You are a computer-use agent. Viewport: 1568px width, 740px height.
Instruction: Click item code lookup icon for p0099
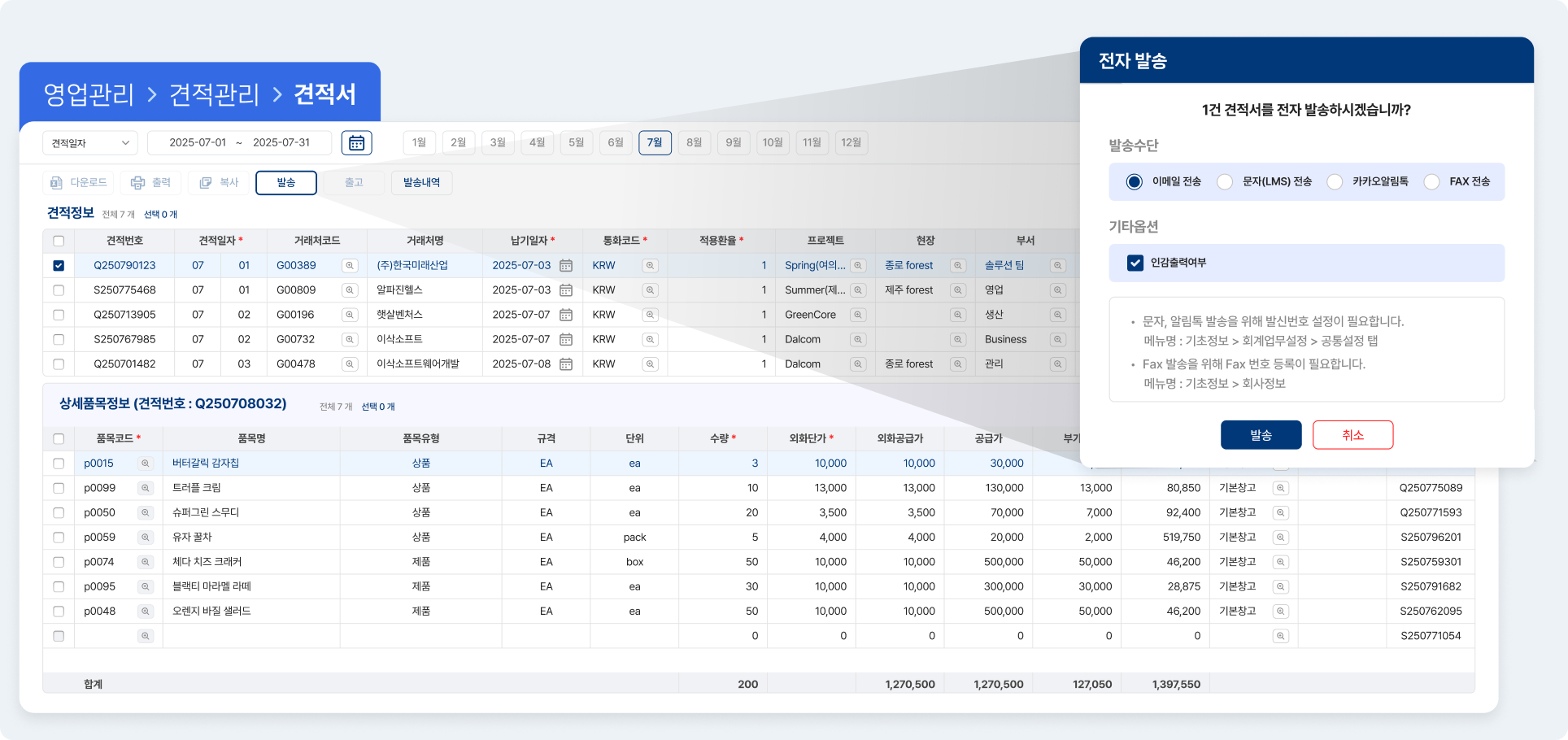pyautogui.click(x=146, y=489)
